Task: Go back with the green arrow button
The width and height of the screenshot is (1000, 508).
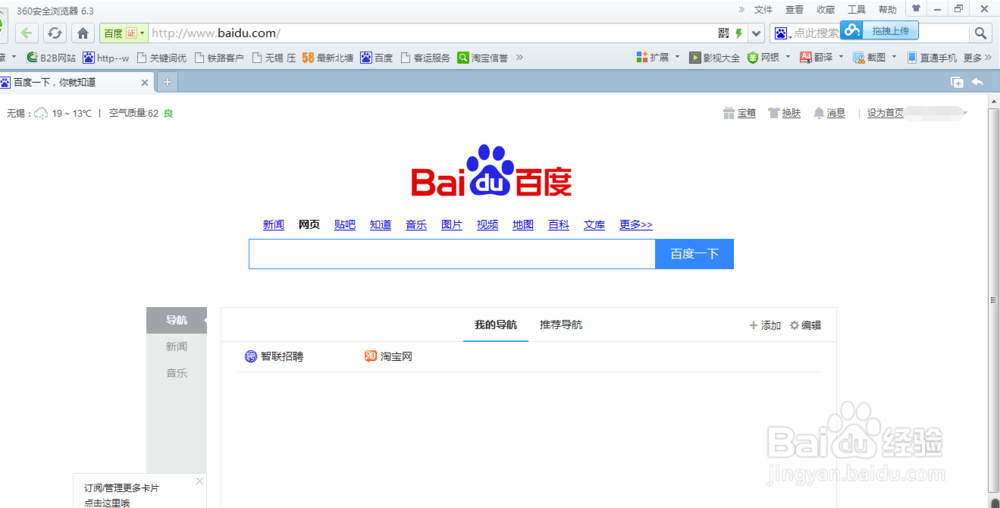Action: tap(26, 33)
